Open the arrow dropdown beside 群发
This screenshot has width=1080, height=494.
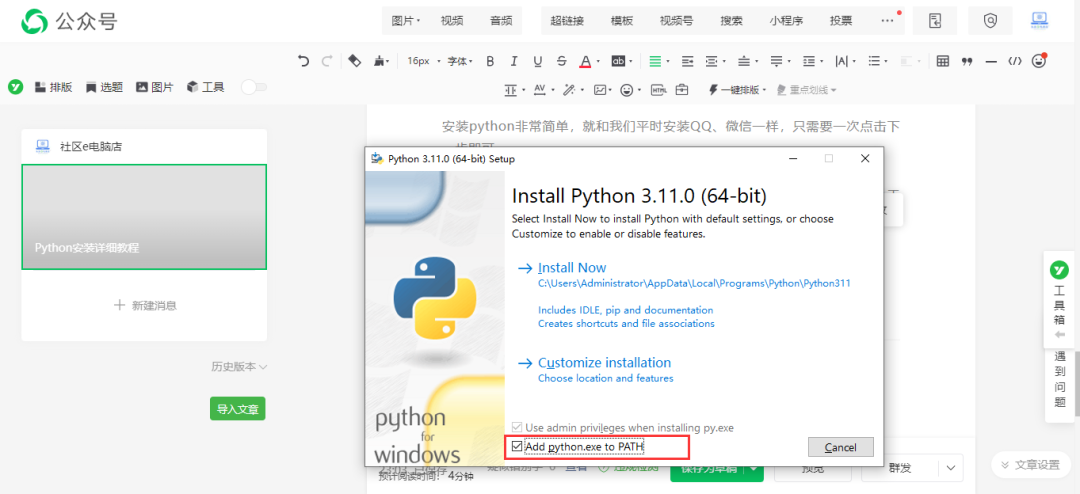click(x=951, y=468)
